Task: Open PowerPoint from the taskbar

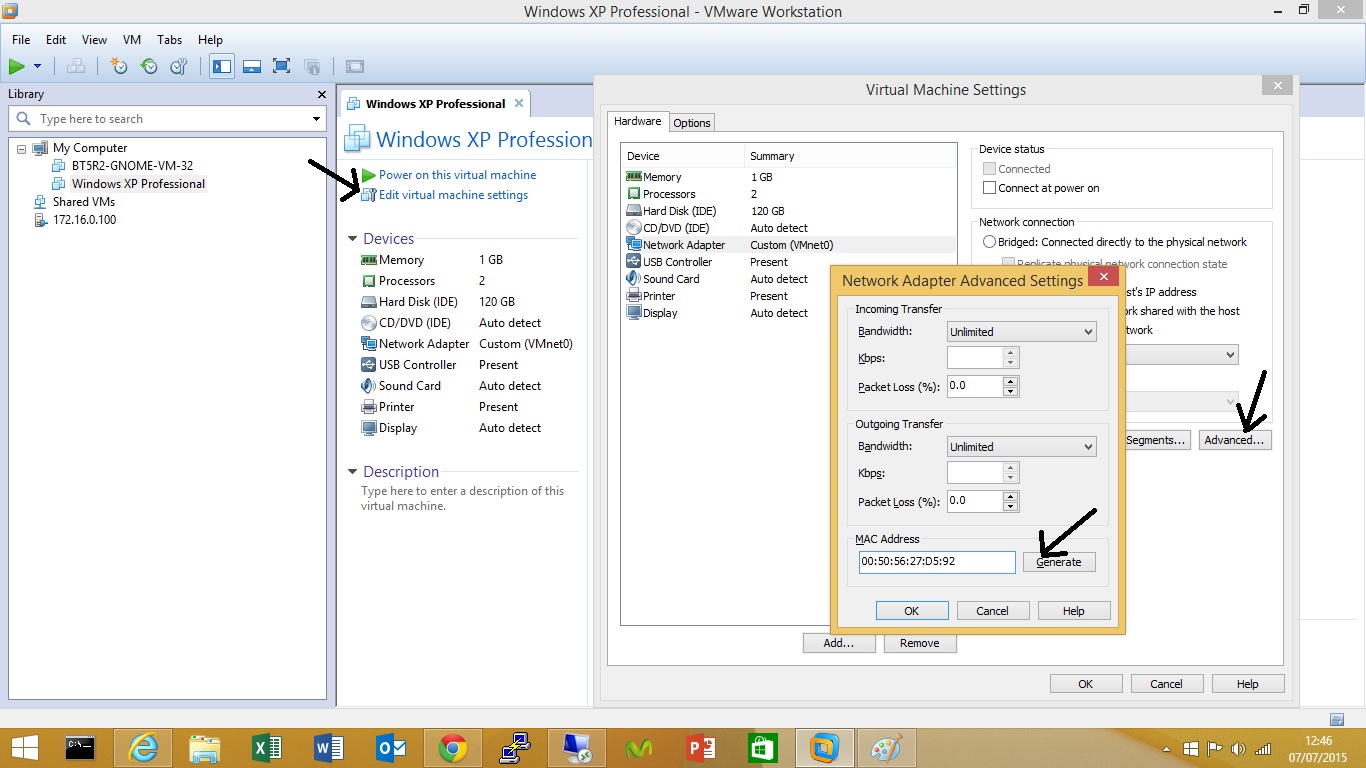Action: [701, 748]
